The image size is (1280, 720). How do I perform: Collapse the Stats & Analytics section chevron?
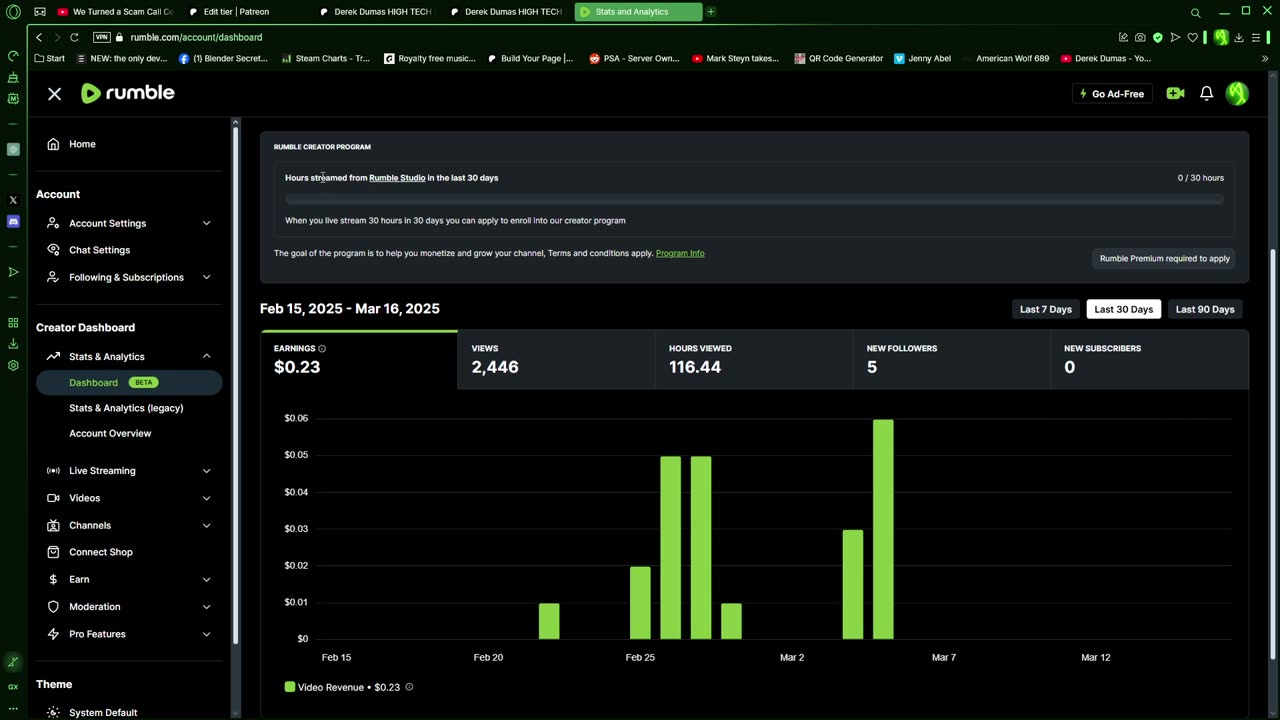click(206, 356)
